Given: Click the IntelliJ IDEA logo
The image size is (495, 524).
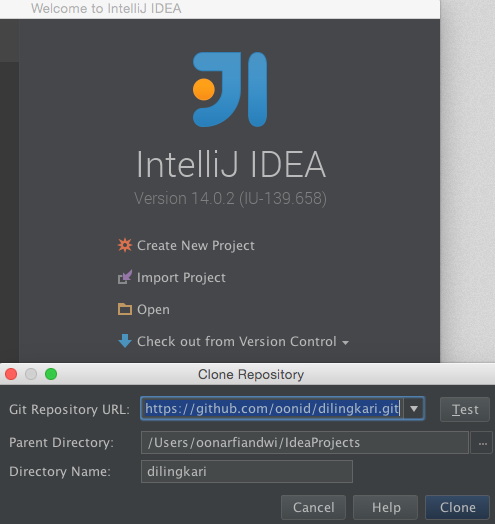Looking at the screenshot, I should [230, 90].
